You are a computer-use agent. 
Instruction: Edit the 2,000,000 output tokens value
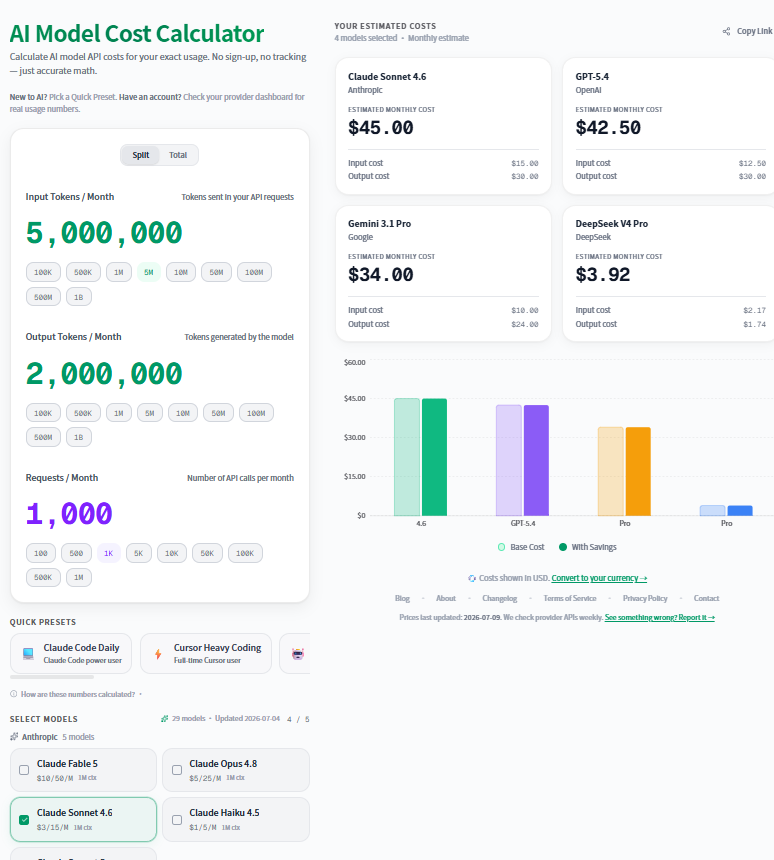(104, 374)
